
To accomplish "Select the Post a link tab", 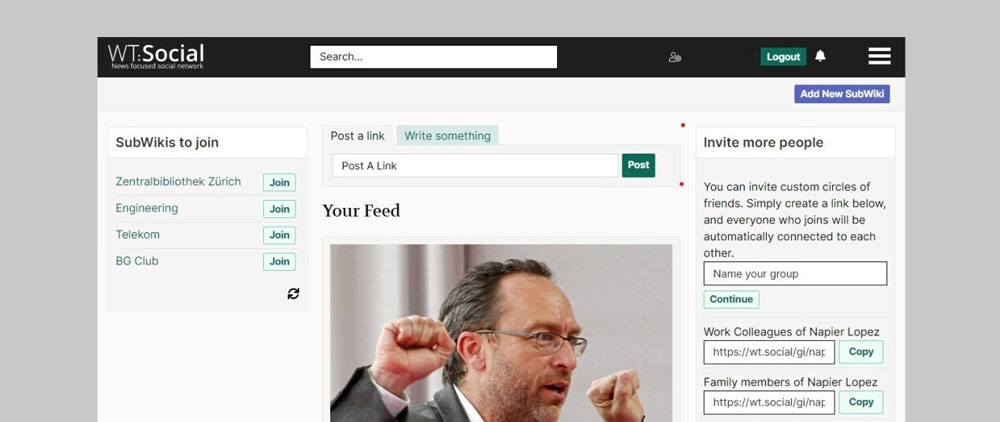I will tap(358, 136).
